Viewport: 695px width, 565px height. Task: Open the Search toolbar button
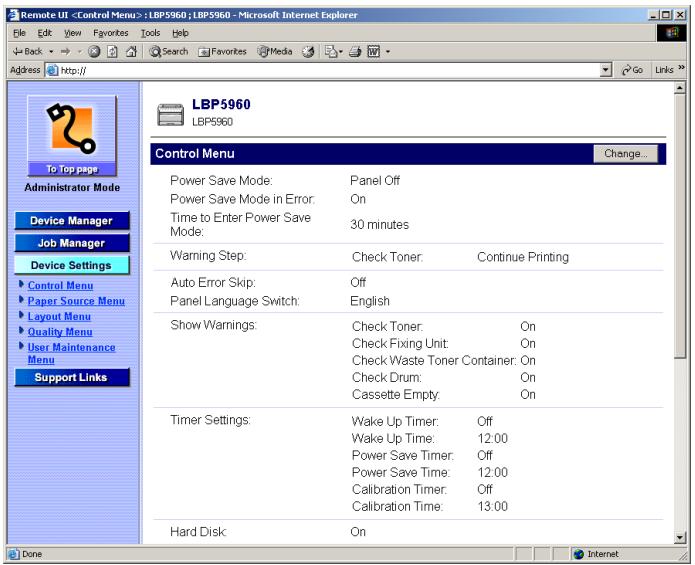tap(168, 51)
